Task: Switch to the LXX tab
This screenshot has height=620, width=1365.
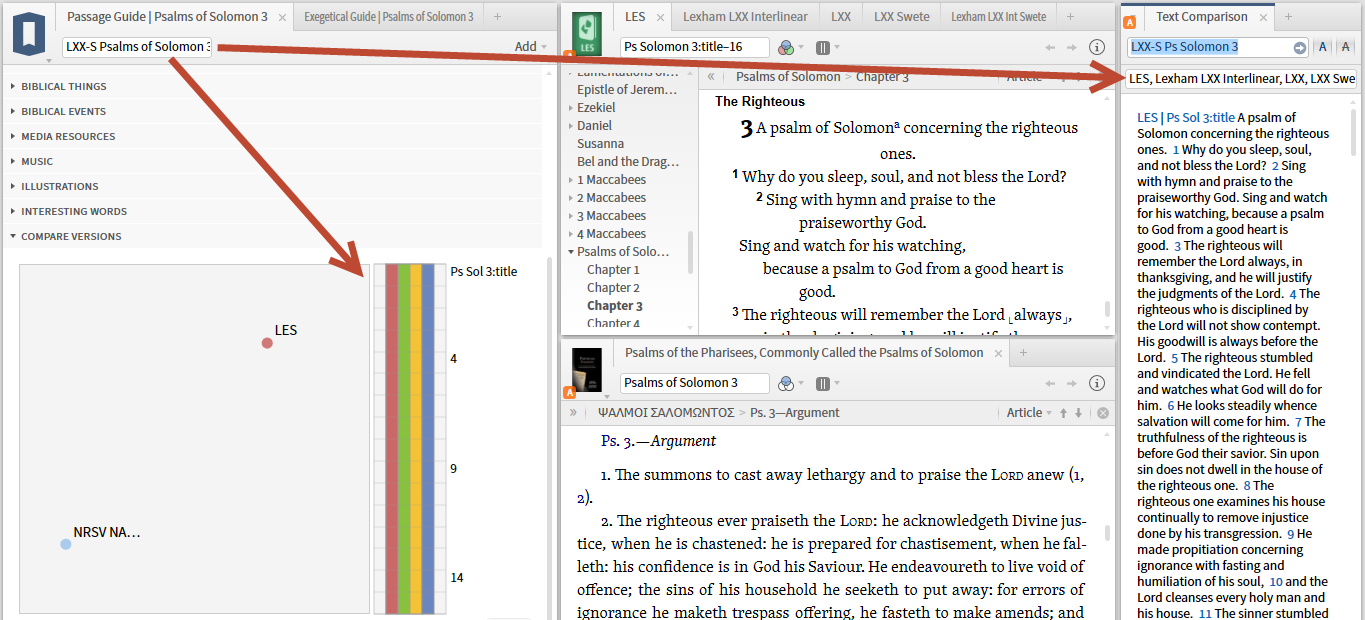Action: tap(841, 17)
